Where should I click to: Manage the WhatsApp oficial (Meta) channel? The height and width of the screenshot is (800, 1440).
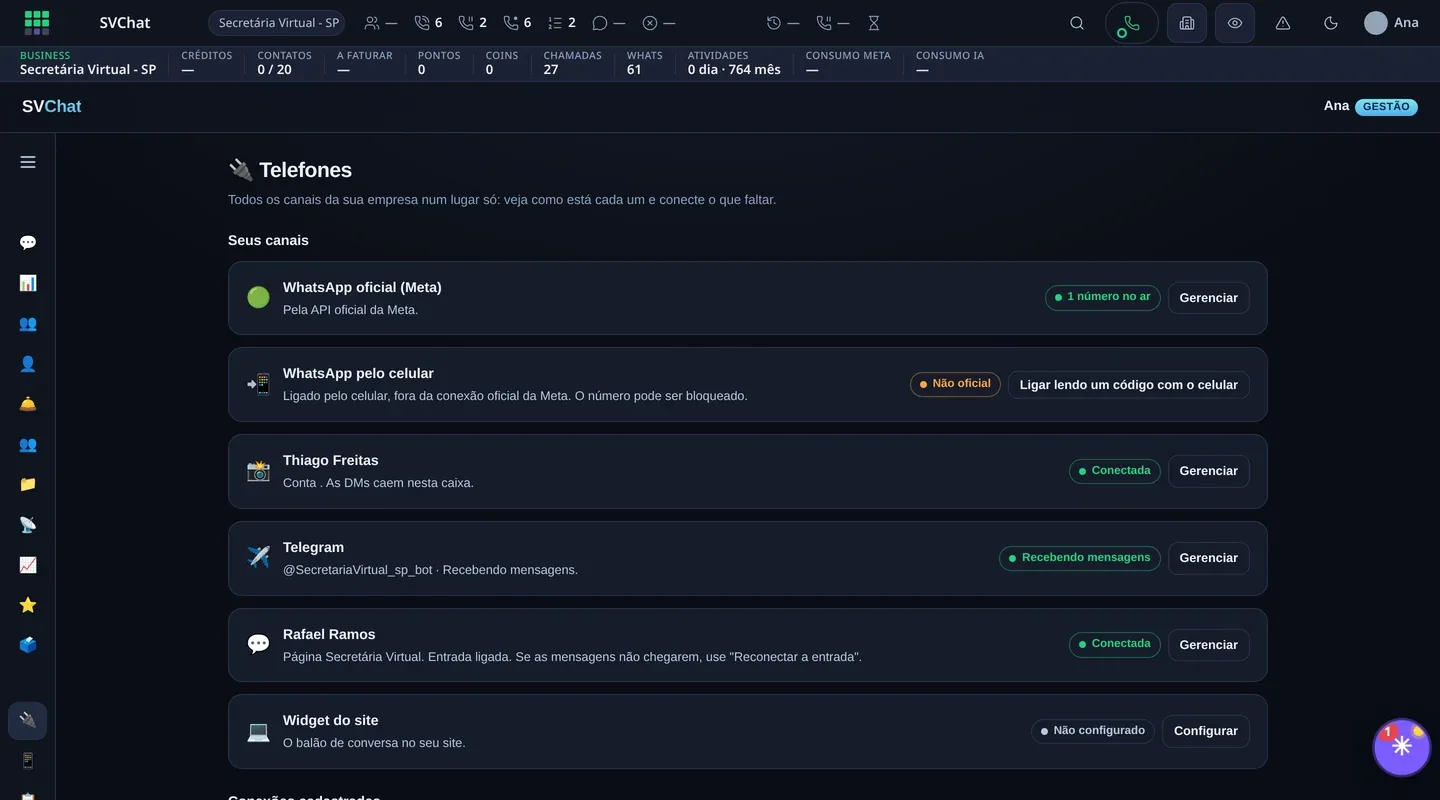pyautogui.click(x=1208, y=298)
